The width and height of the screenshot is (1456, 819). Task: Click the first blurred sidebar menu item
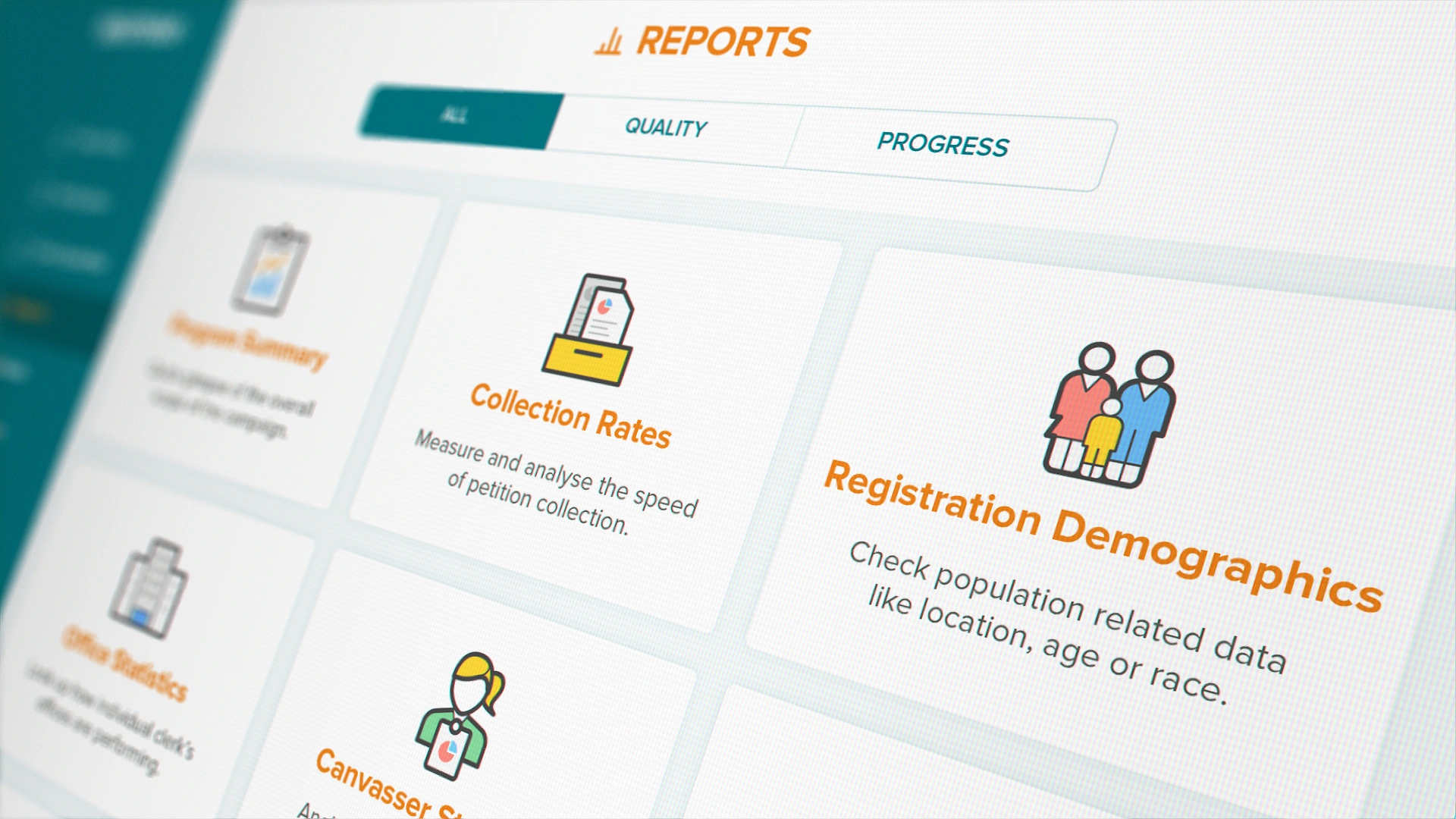(91, 141)
